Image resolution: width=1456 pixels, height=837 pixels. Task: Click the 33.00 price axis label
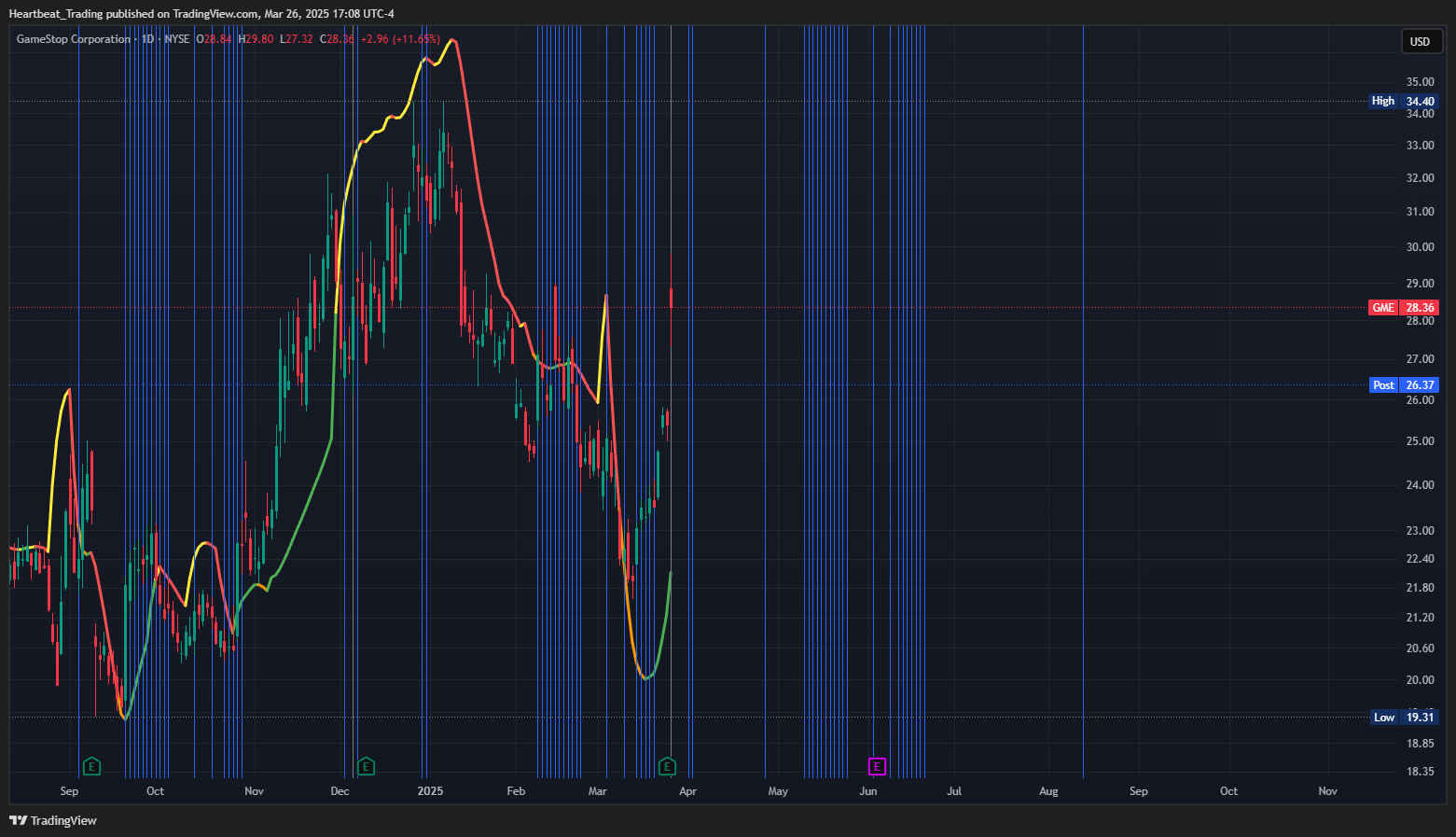coord(1421,146)
